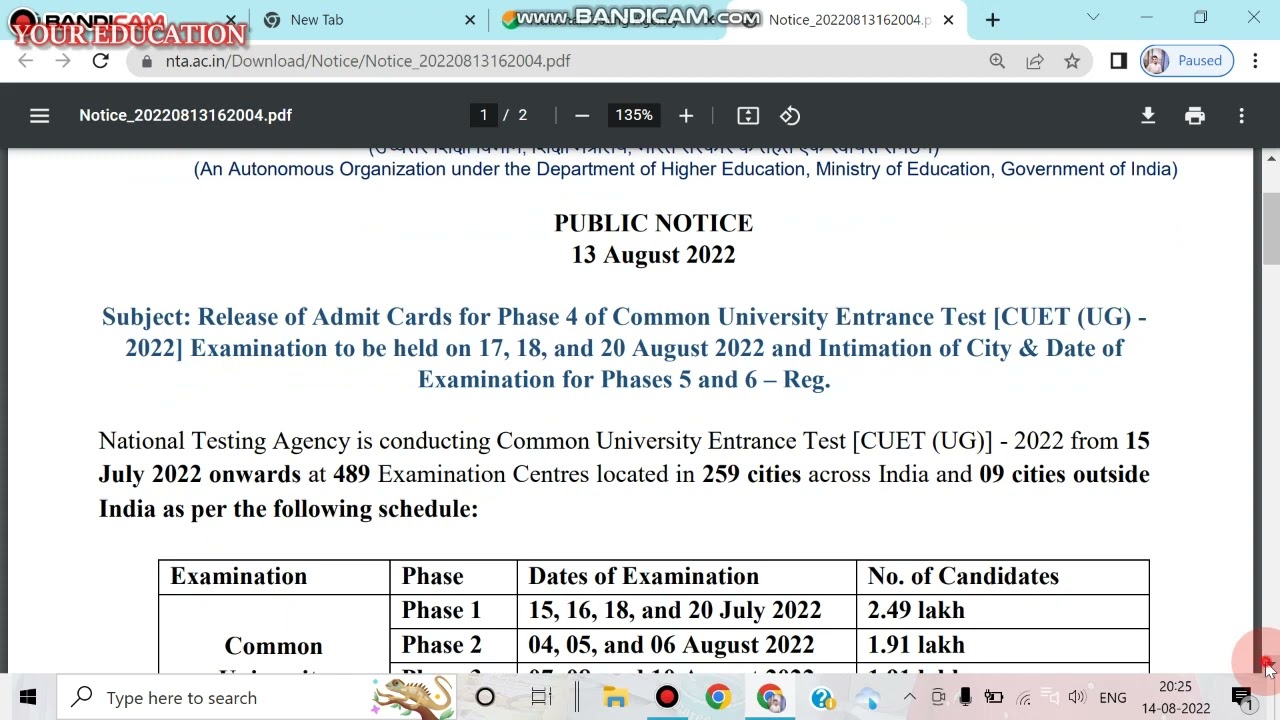The height and width of the screenshot is (720, 1280).
Task: Open Task View on taskbar
Action: coord(541,698)
